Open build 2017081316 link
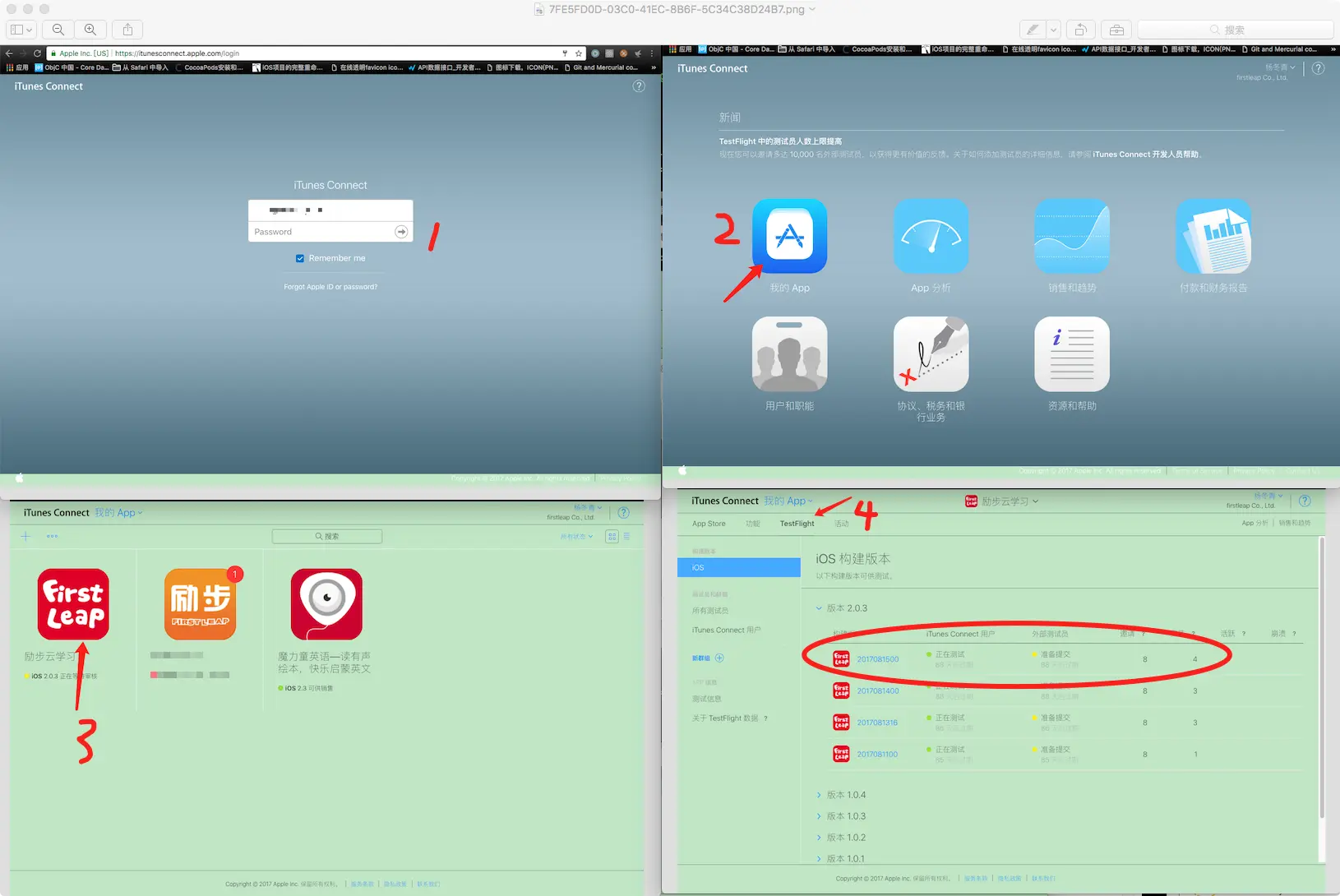1340x896 pixels. (x=877, y=723)
